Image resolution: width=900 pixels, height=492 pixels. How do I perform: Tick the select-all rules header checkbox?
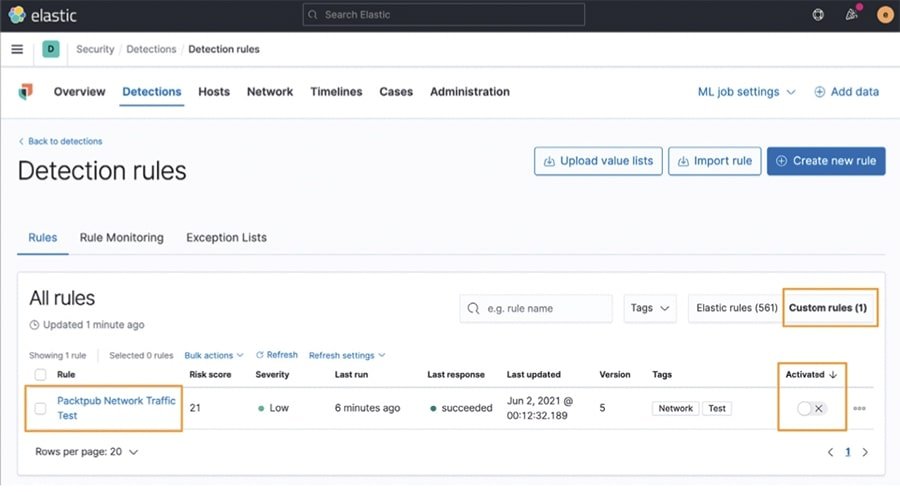pyautogui.click(x=41, y=375)
